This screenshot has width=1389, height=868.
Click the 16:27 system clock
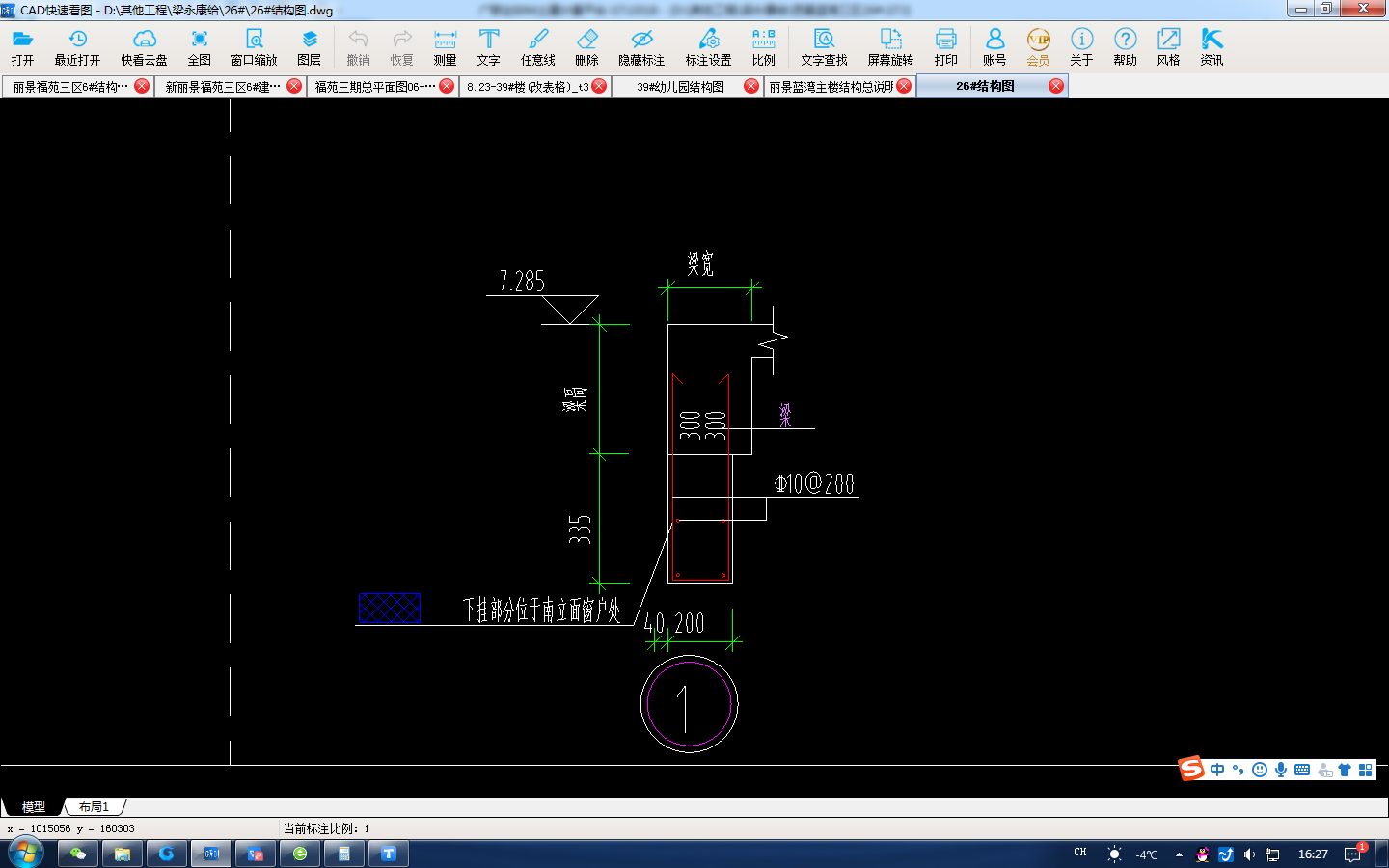tap(1313, 854)
